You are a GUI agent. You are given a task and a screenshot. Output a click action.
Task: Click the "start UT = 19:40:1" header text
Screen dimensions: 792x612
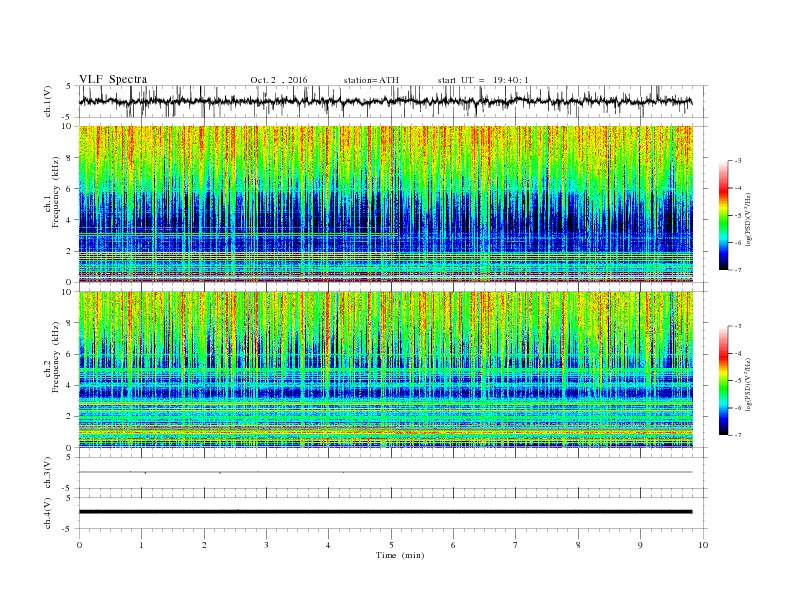(x=483, y=80)
